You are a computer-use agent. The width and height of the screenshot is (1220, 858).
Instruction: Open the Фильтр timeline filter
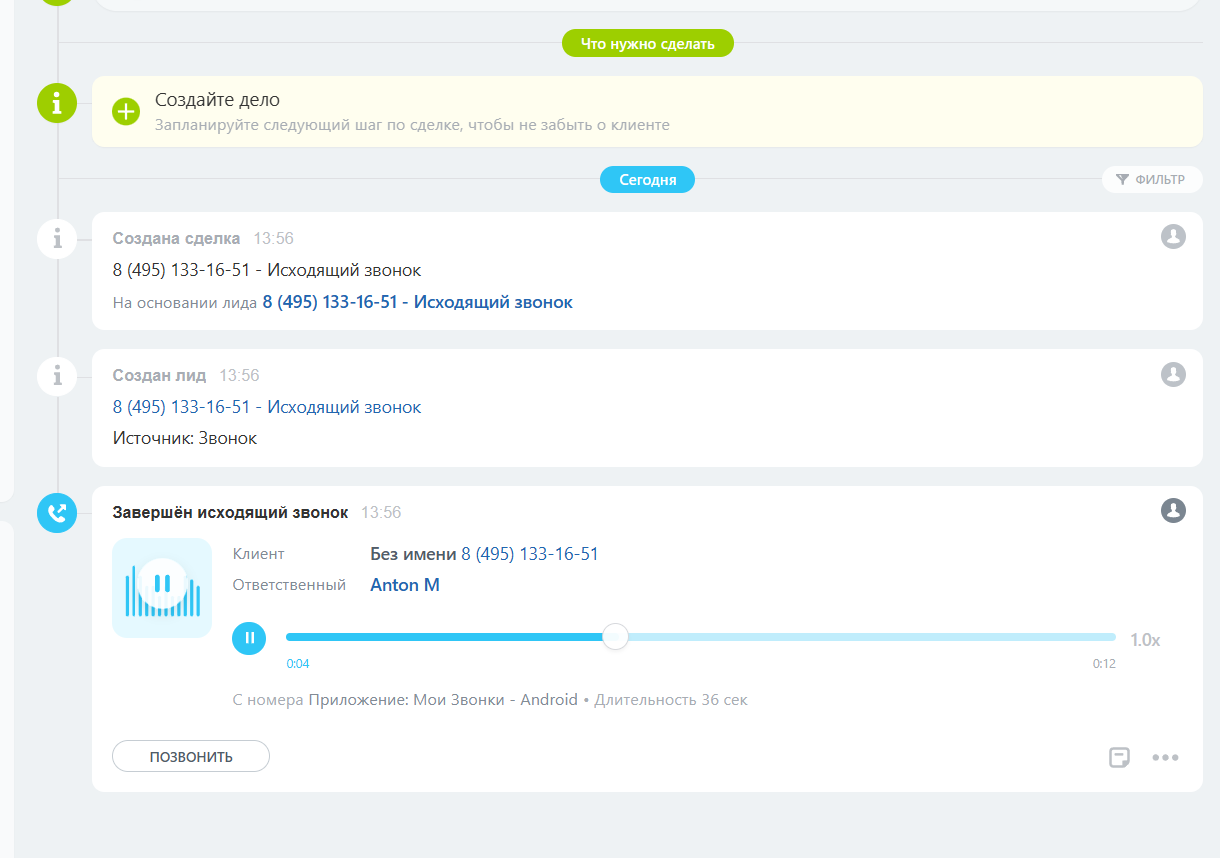(x=1151, y=180)
